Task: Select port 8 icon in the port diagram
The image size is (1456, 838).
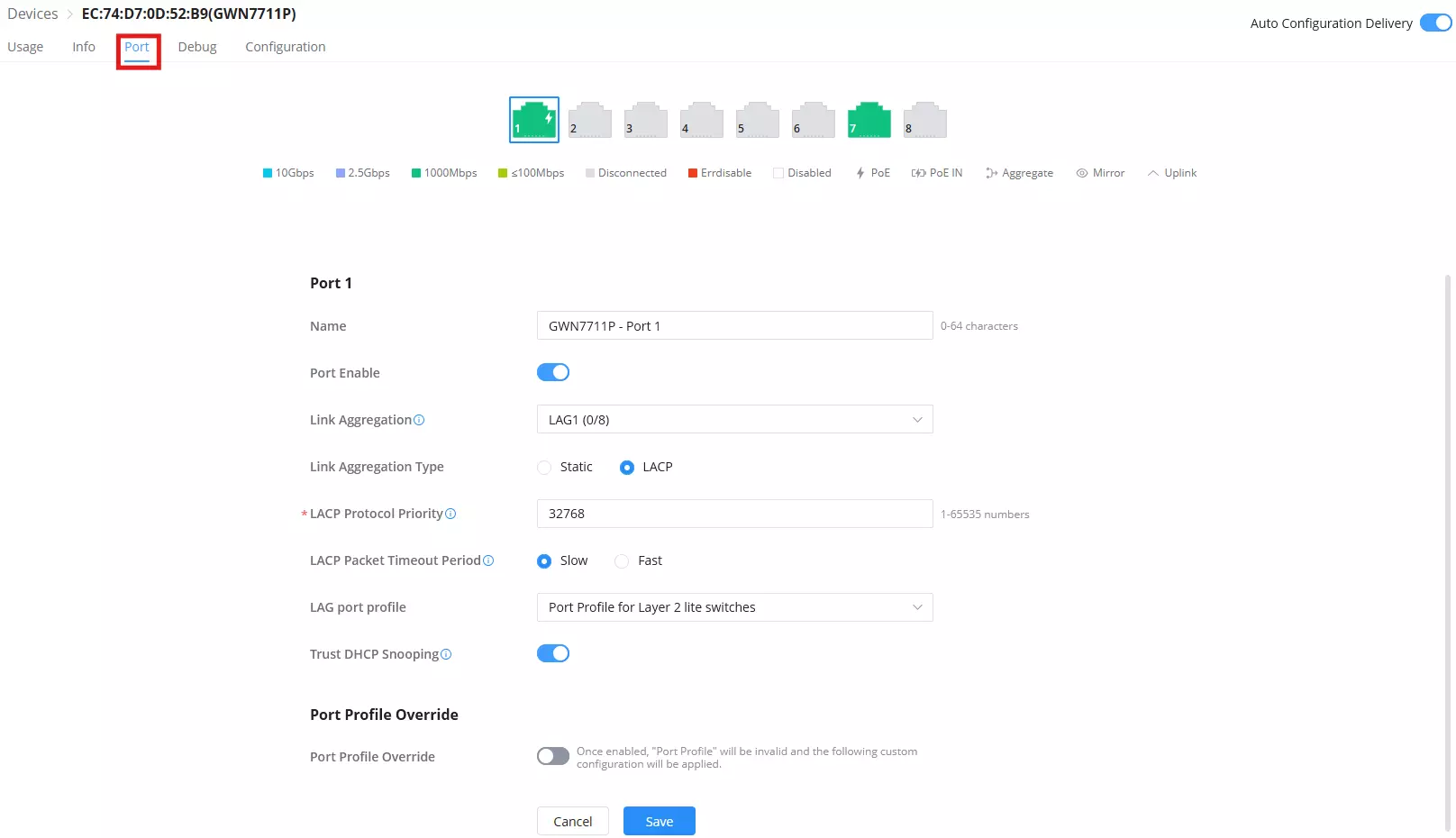Action: [925, 120]
